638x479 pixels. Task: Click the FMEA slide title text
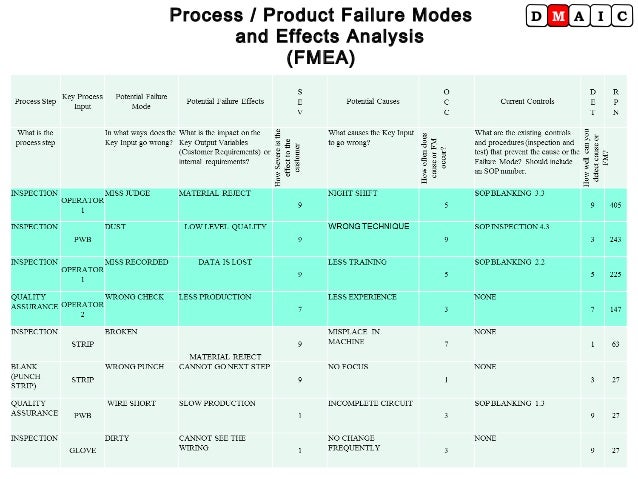tap(320, 36)
